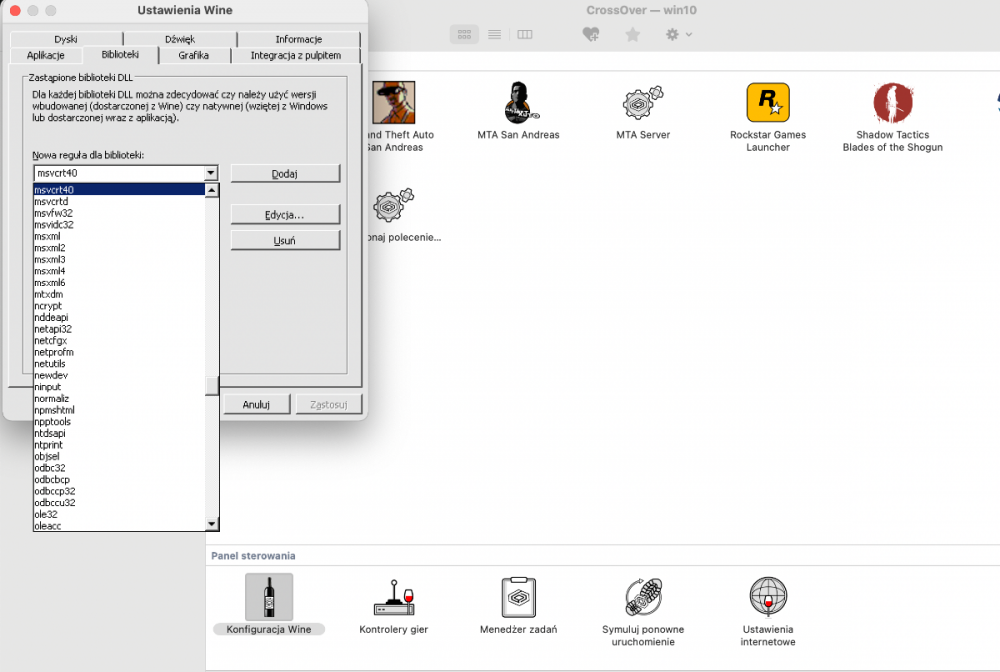Click the Anuluj button
The height and width of the screenshot is (672, 1000).
coord(256,404)
